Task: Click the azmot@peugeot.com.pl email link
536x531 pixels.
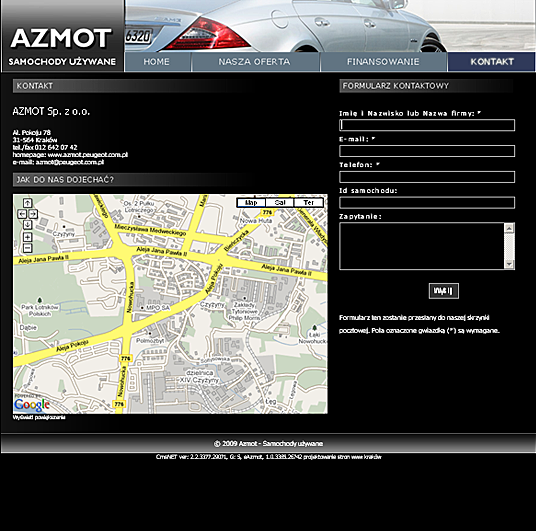Action: click(x=70, y=162)
